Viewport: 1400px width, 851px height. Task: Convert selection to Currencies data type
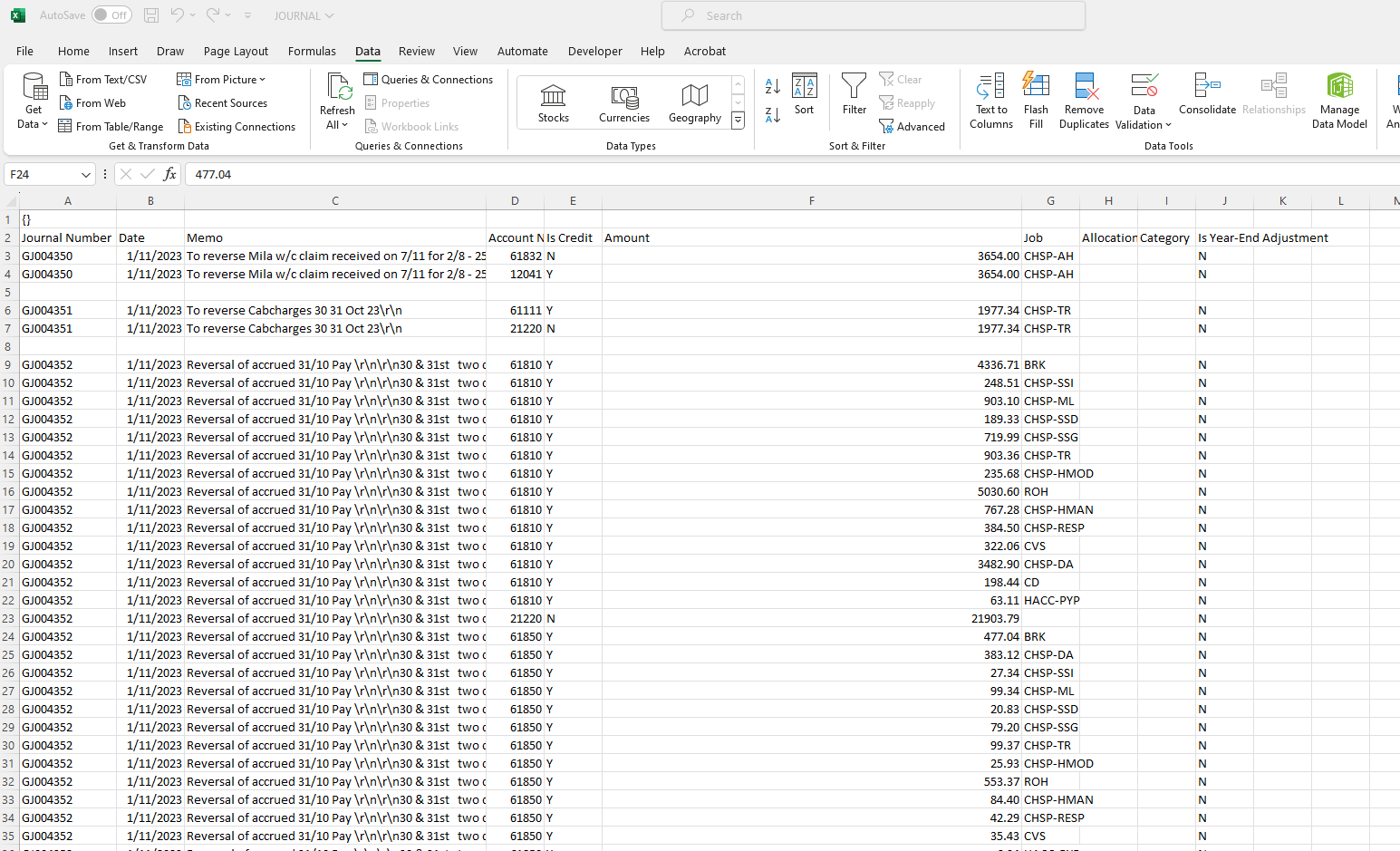point(624,102)
